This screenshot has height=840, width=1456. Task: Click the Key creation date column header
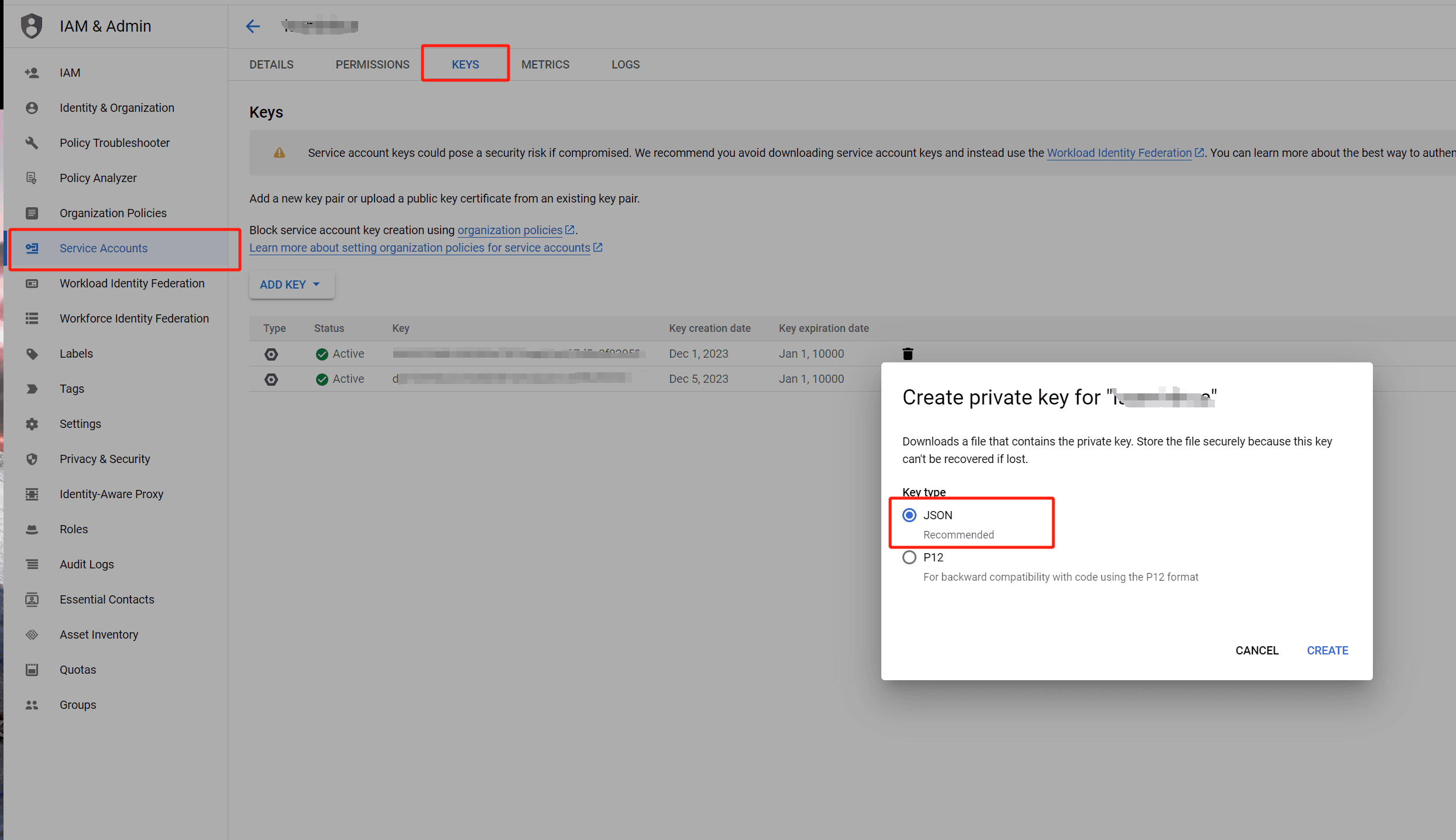pyautogui.click(x=710, y=328)
